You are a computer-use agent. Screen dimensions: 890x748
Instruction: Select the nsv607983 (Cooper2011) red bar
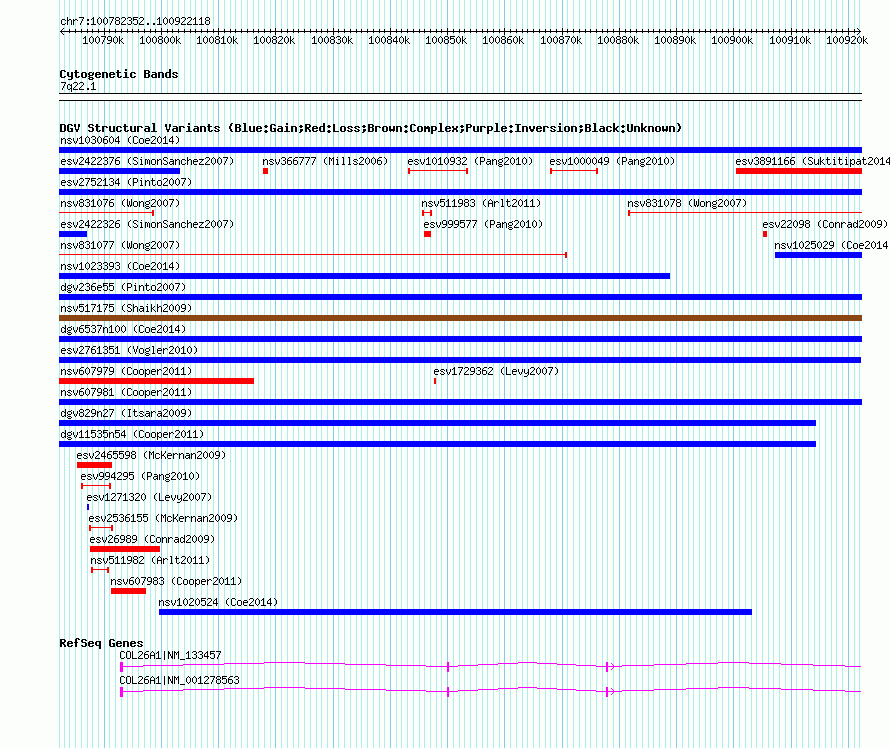(128, 591)
